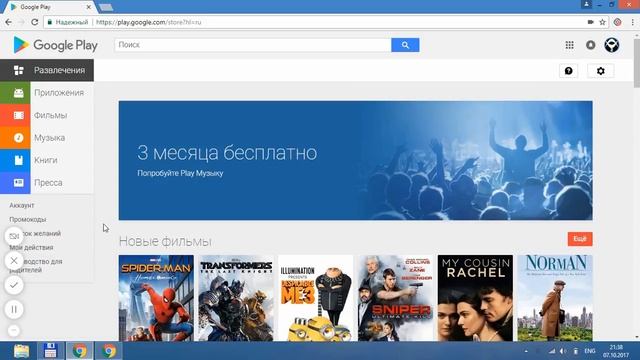The width and height of the screenshot is (640, 360).
Task: Open the Мои действия link
Action: pos(31,247)
